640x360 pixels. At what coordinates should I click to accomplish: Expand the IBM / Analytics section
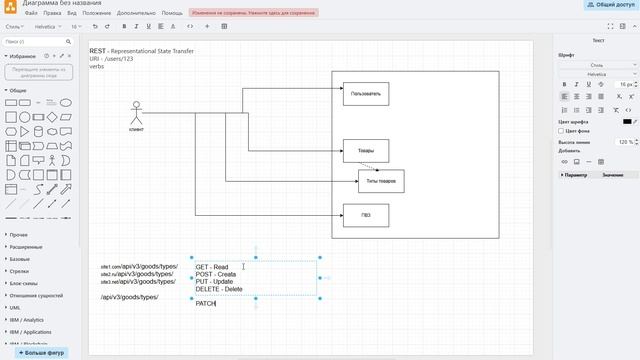pyautogui.click(x=27, y=320)
